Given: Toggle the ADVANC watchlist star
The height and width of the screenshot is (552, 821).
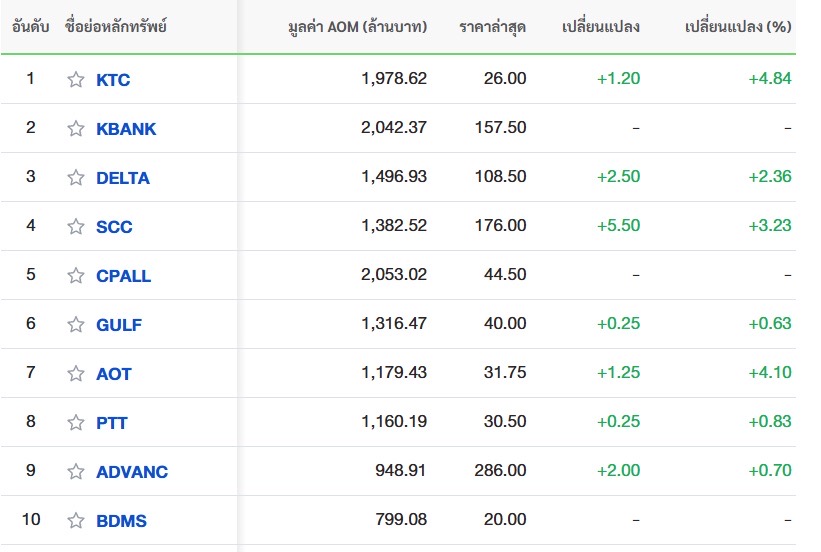Looking at the screenshot, I should pyautogui.click(x=76, y=472).
